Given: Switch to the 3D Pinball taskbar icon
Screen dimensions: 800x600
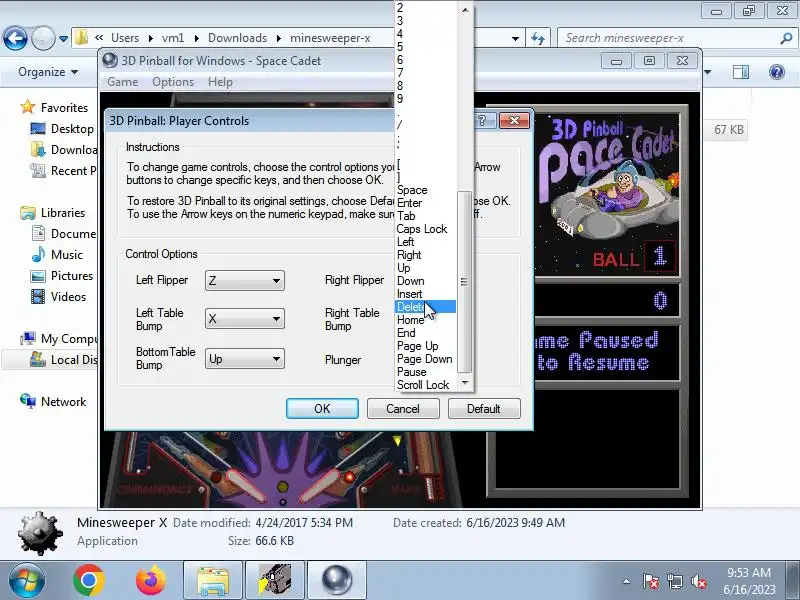Looking at the screenshot, I should coord(337,581).
